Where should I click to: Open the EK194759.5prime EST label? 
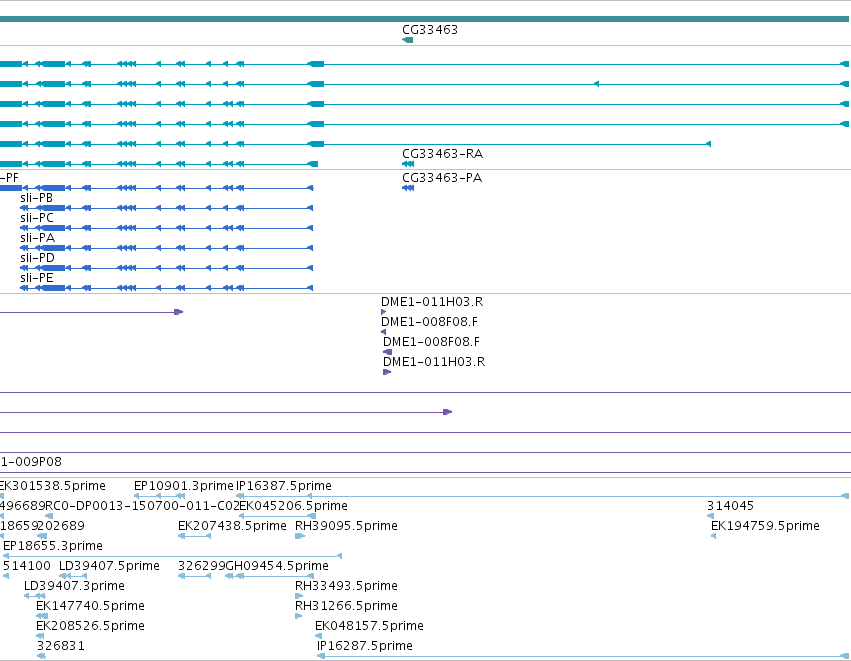(765, 526)
